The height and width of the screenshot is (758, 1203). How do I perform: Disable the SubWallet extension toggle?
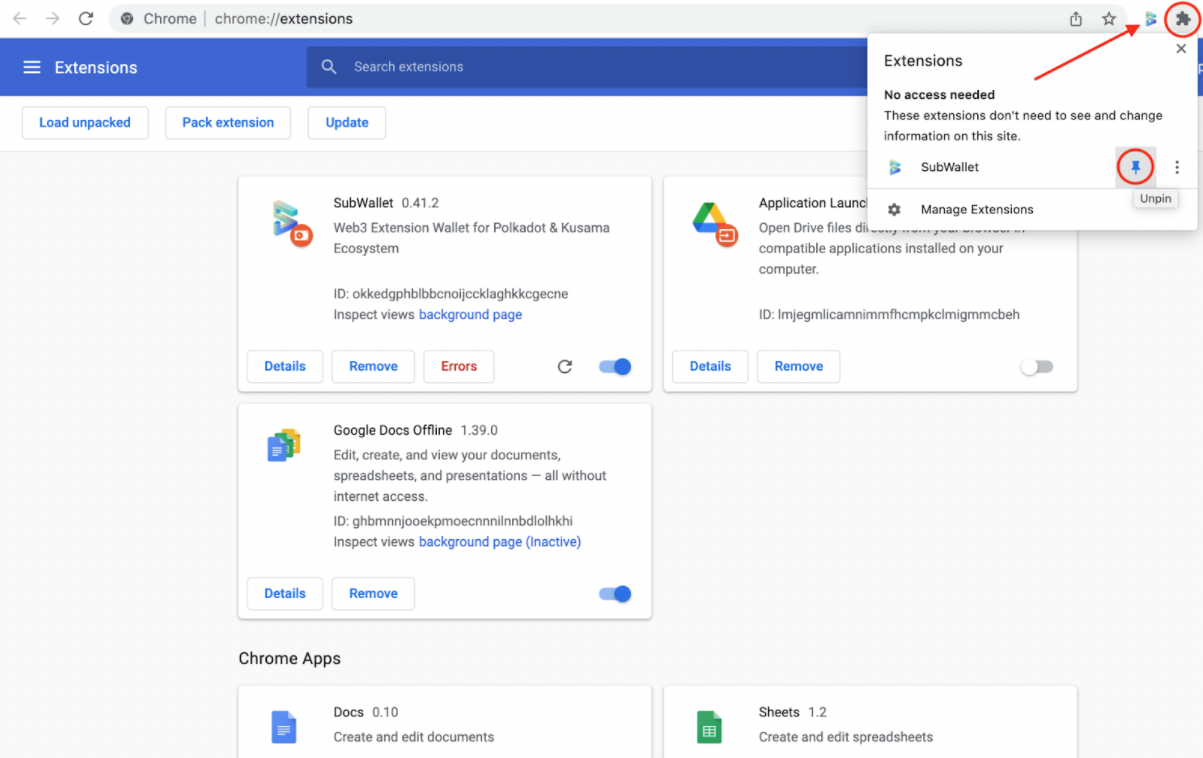[616, 366]
